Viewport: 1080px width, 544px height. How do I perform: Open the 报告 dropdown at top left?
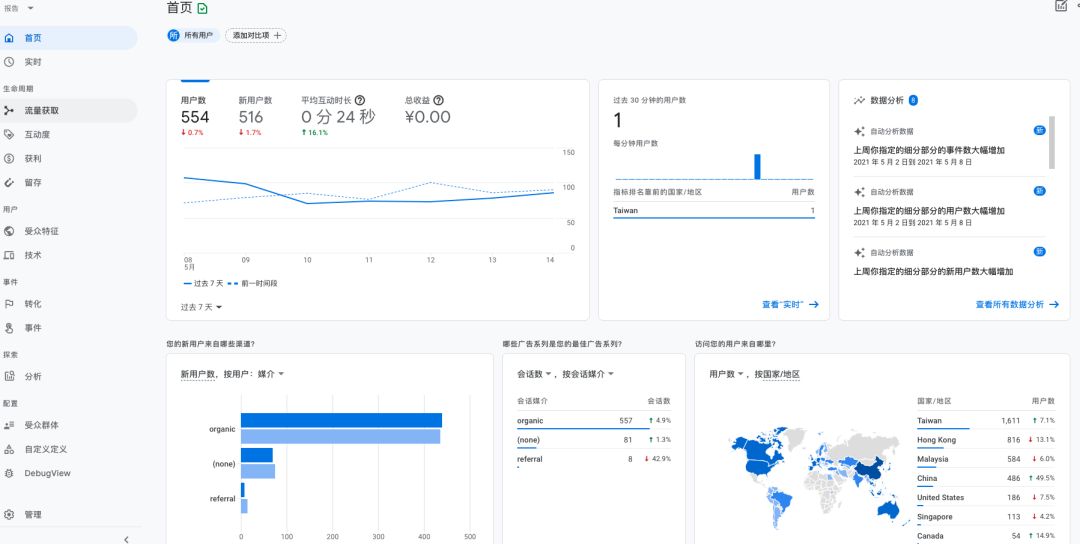click(19, 8)
